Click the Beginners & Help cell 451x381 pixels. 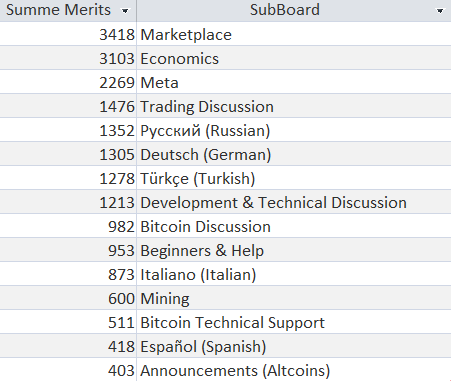coord(294,250)
